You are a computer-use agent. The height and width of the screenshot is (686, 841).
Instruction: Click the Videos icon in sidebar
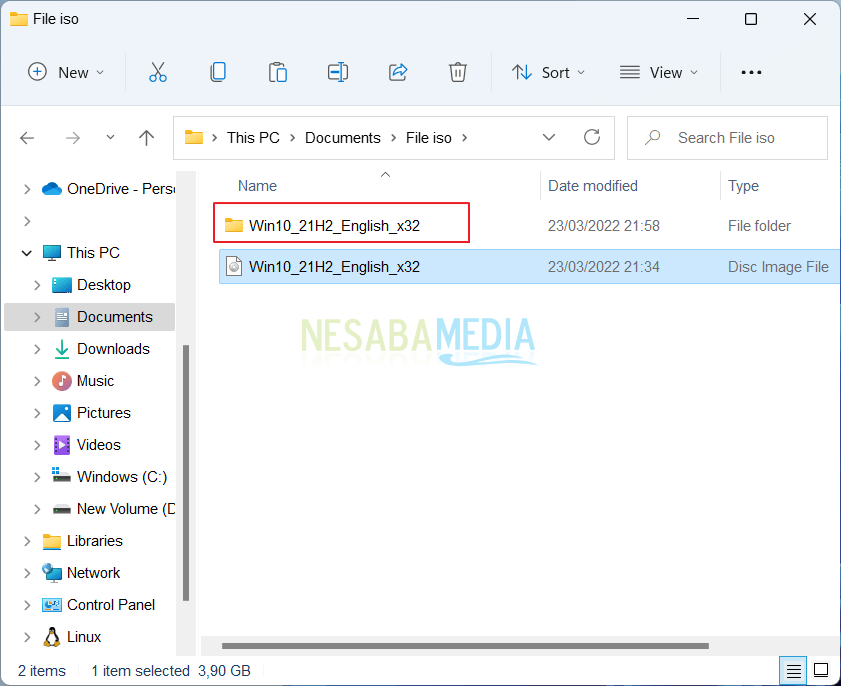point(62,445)
